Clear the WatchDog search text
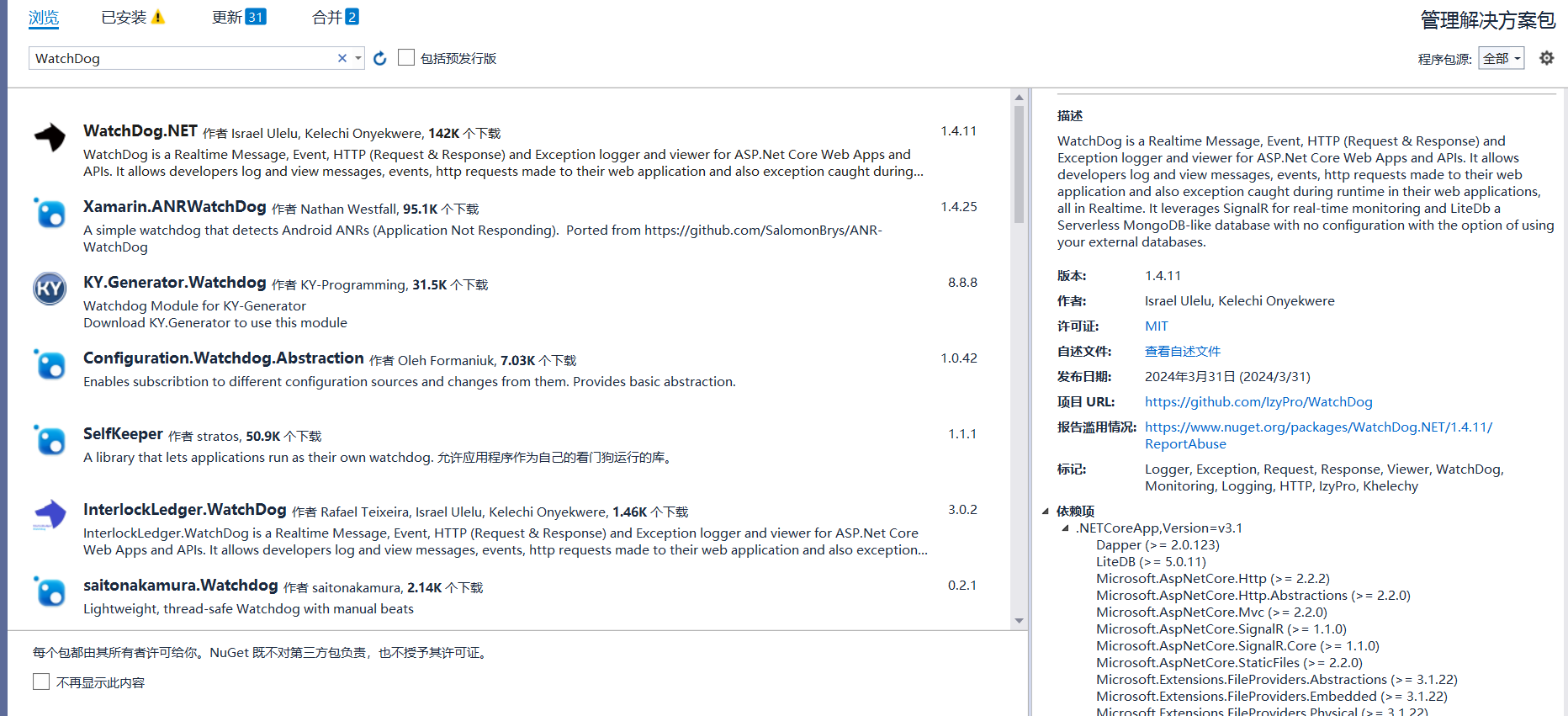 point(342,58)
